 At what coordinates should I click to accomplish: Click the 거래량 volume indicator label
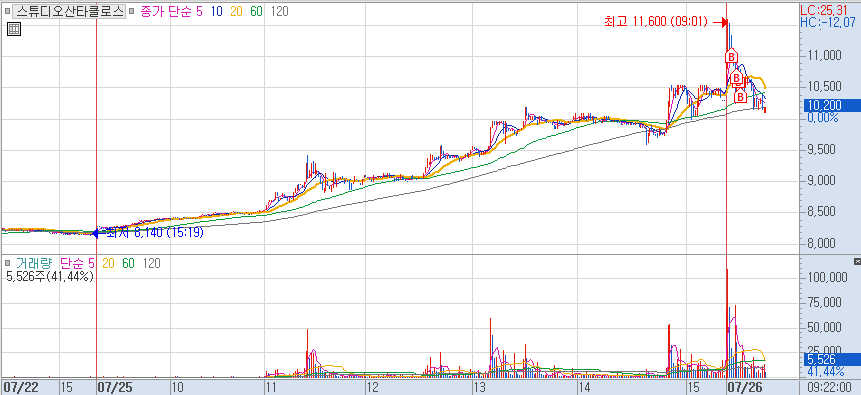(34, 264)
